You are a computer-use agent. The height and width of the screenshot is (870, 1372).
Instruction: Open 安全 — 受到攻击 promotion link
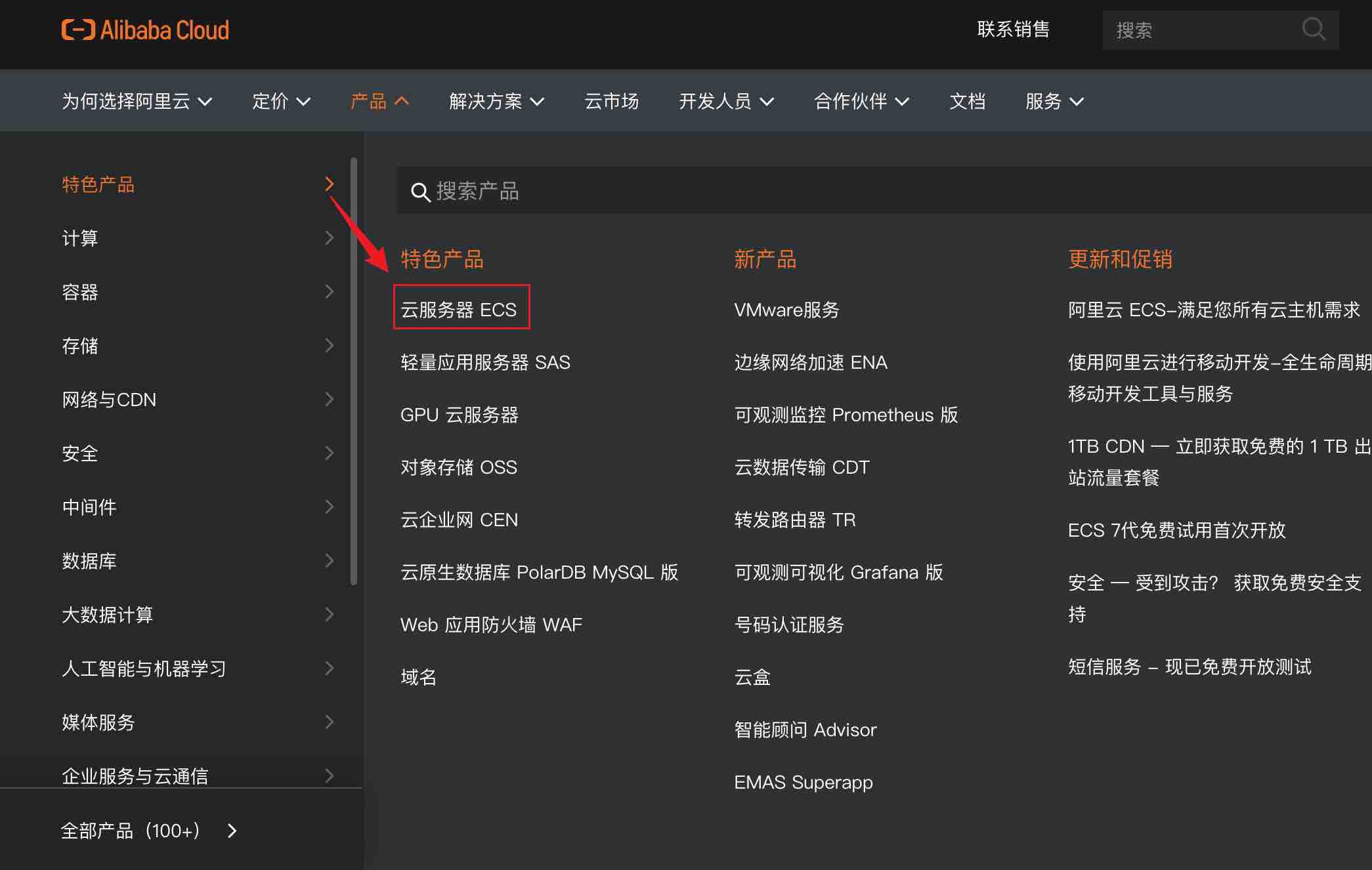tap(1214, 598)
